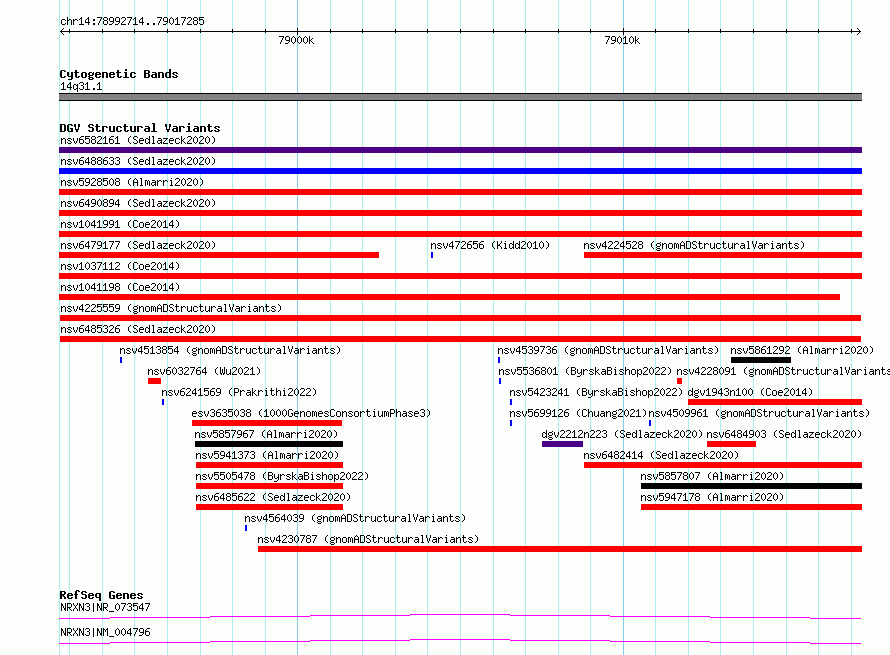This screenshot has width=890, height=655.
Task: Click the 79010k ruler tick label
Action: tap(622, 40)
